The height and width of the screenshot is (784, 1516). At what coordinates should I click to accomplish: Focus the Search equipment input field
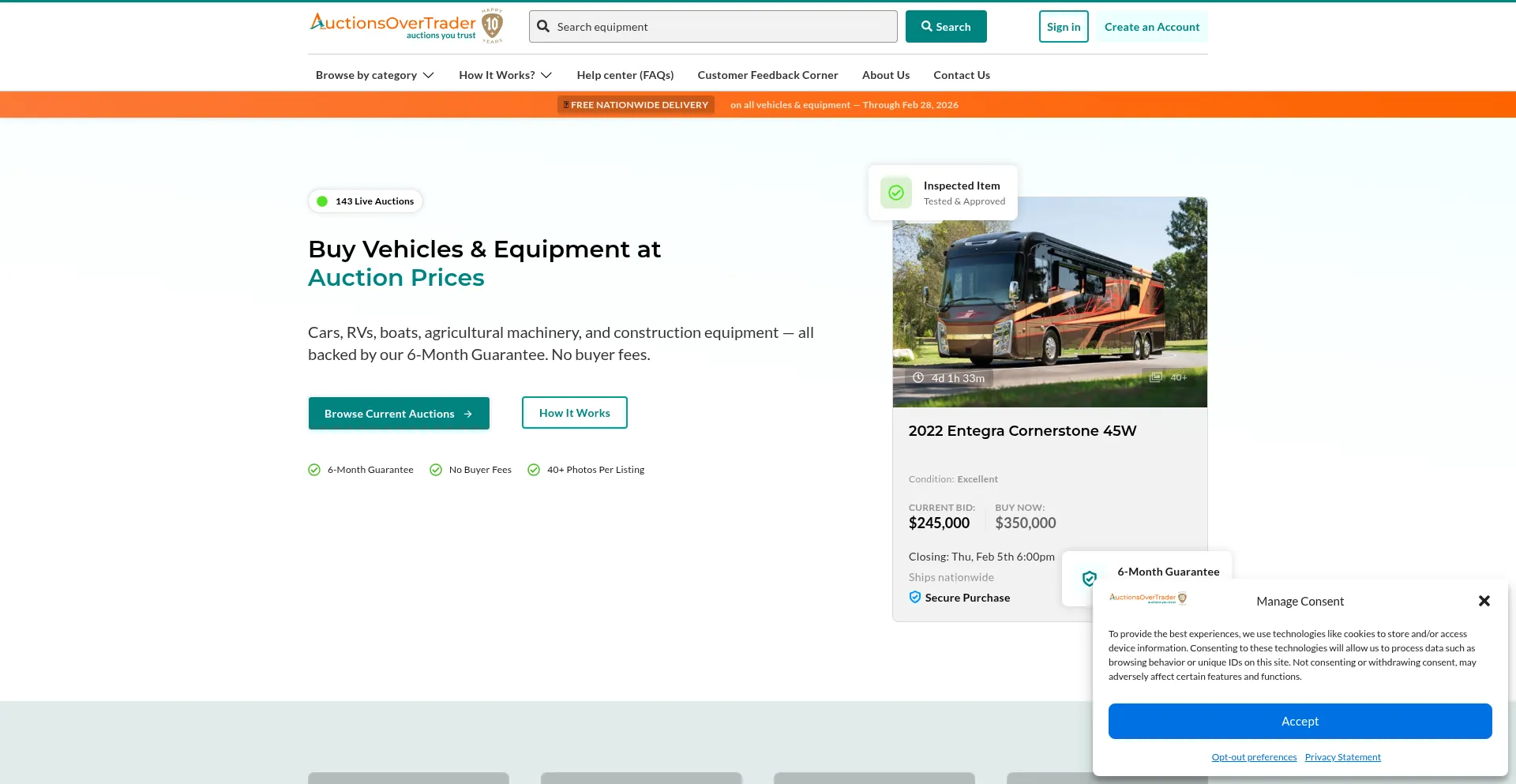point(713,27)
